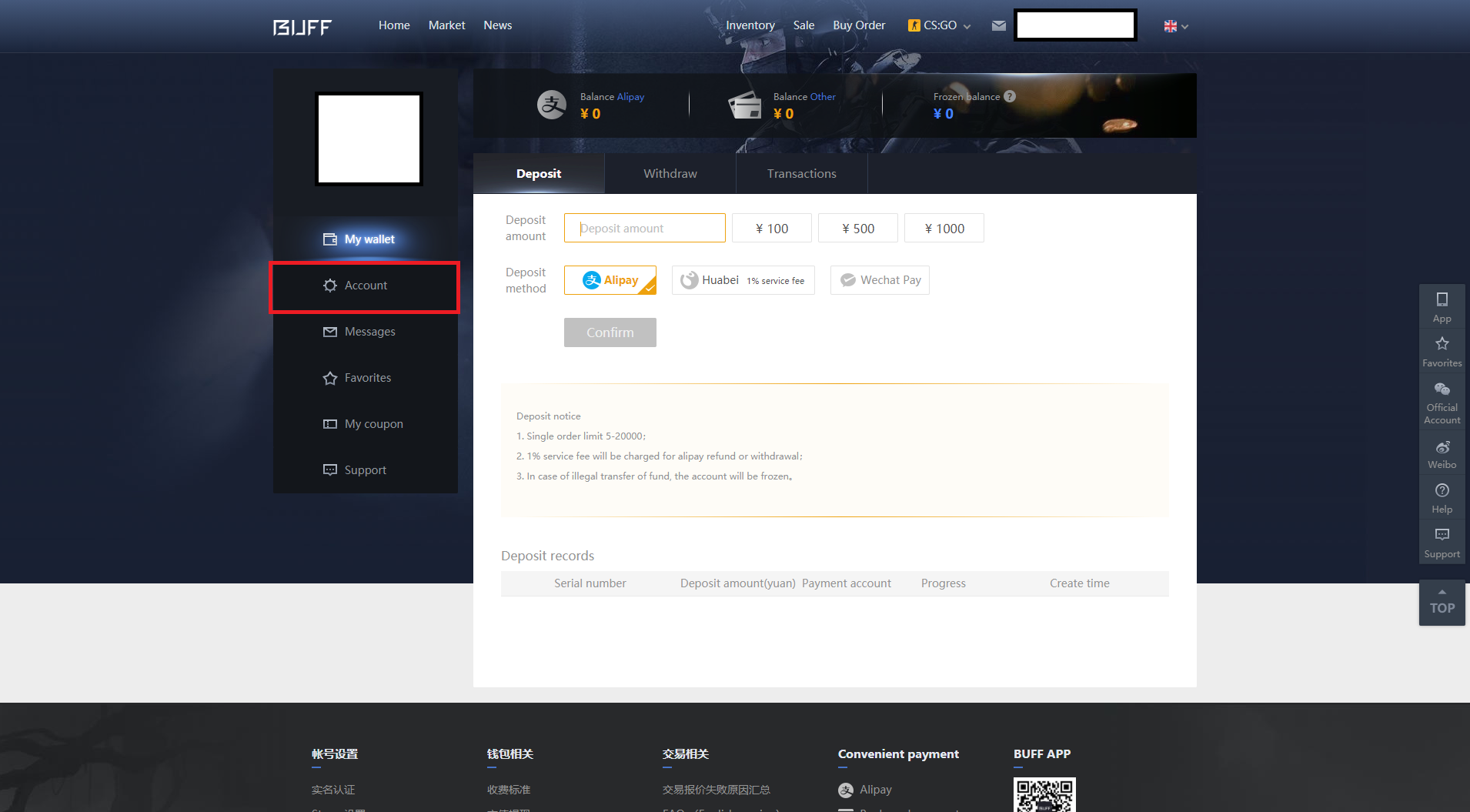
Task: Click the Alipay balance circle icon
Action: [x=552, y=105]
